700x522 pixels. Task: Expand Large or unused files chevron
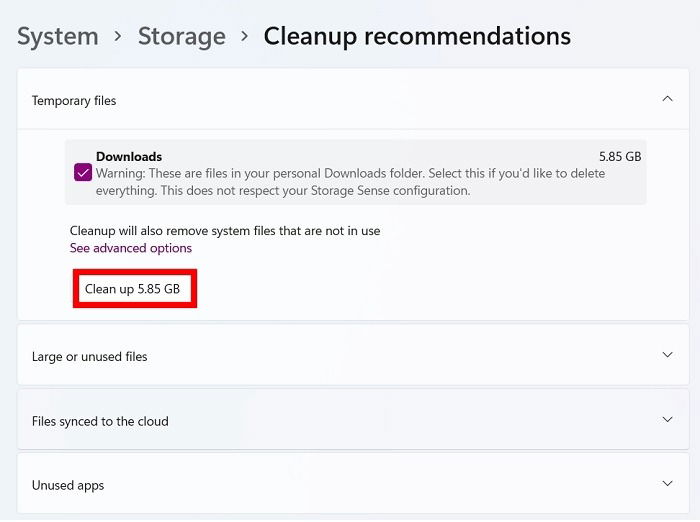667,355
